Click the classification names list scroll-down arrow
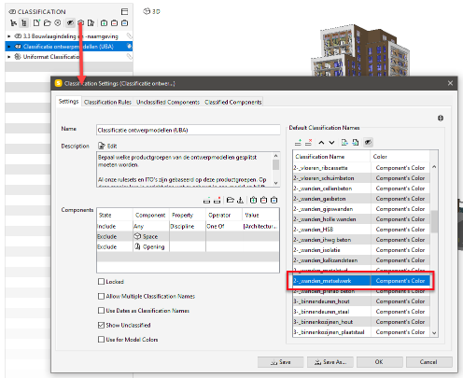The height and width of the screenshot is (378, 463). pyautogui.click(x=434, y=333)
